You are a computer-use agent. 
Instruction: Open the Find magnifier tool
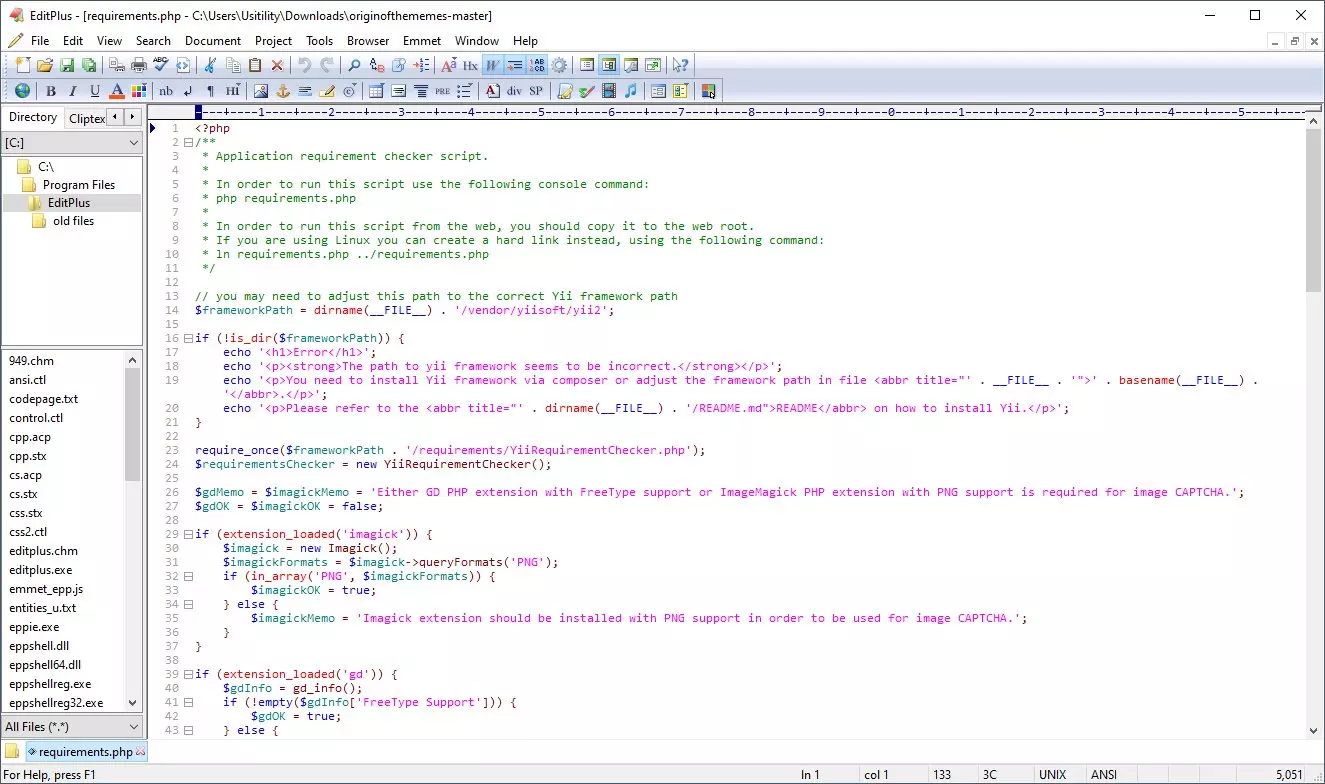coord(354,65)
